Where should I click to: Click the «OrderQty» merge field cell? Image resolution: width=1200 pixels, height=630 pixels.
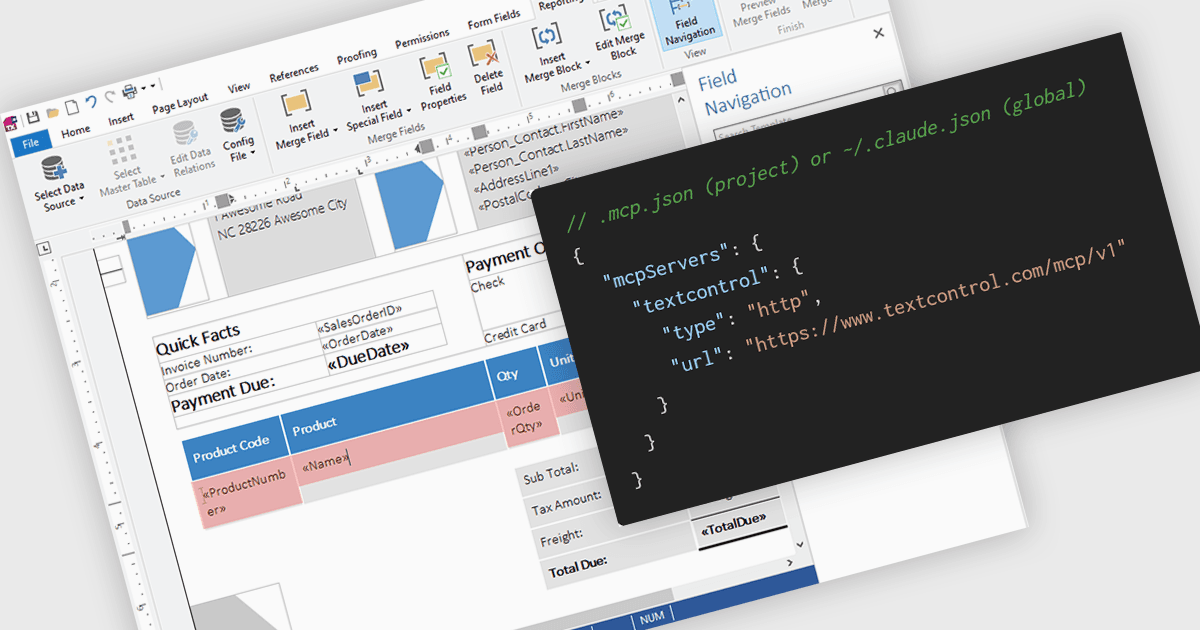click(526, 418)
